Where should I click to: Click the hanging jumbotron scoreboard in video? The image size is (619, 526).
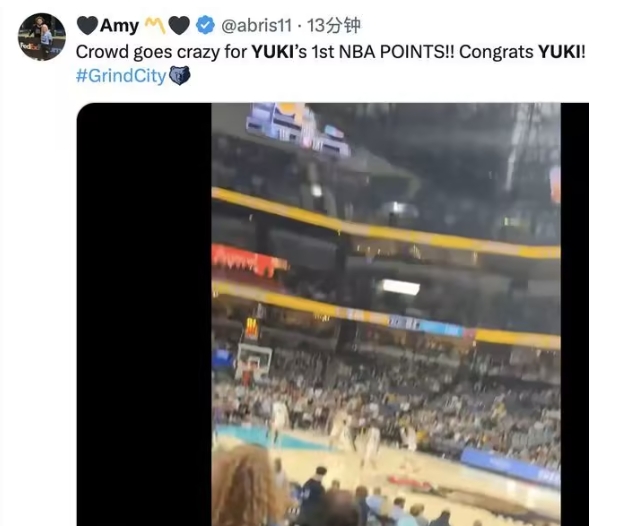pos(298,129)
